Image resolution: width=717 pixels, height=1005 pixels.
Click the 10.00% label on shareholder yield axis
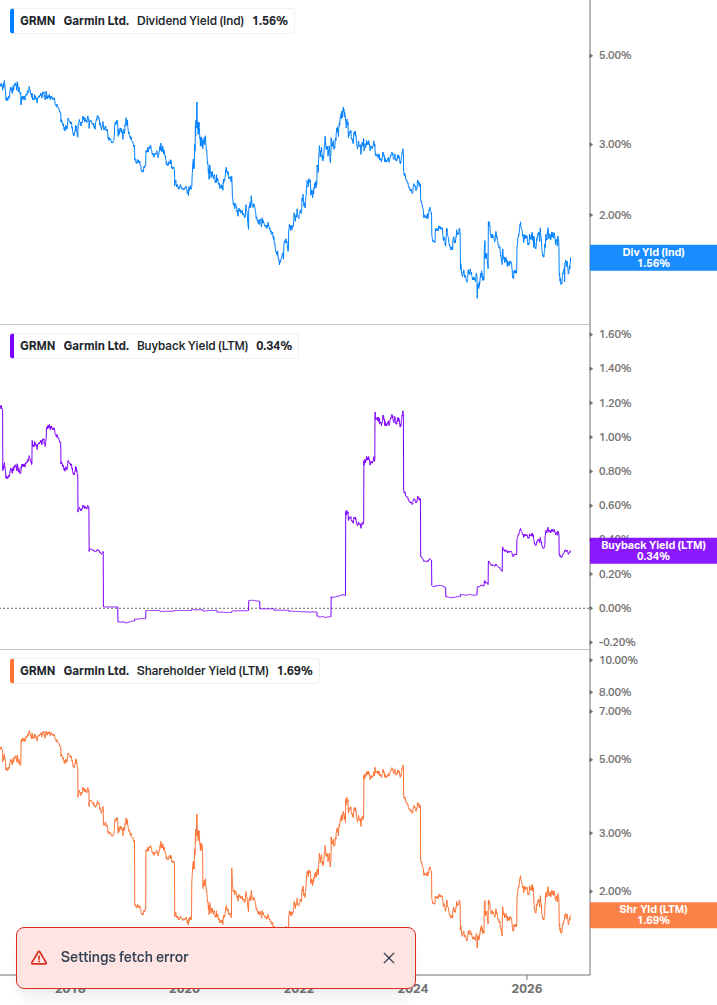coord(618,660)
